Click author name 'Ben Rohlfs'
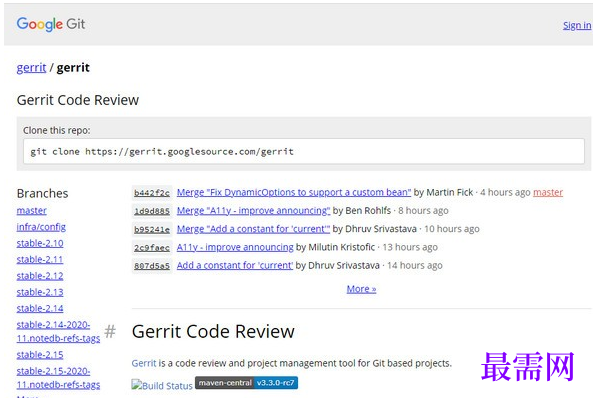 (x=368, y=211)
